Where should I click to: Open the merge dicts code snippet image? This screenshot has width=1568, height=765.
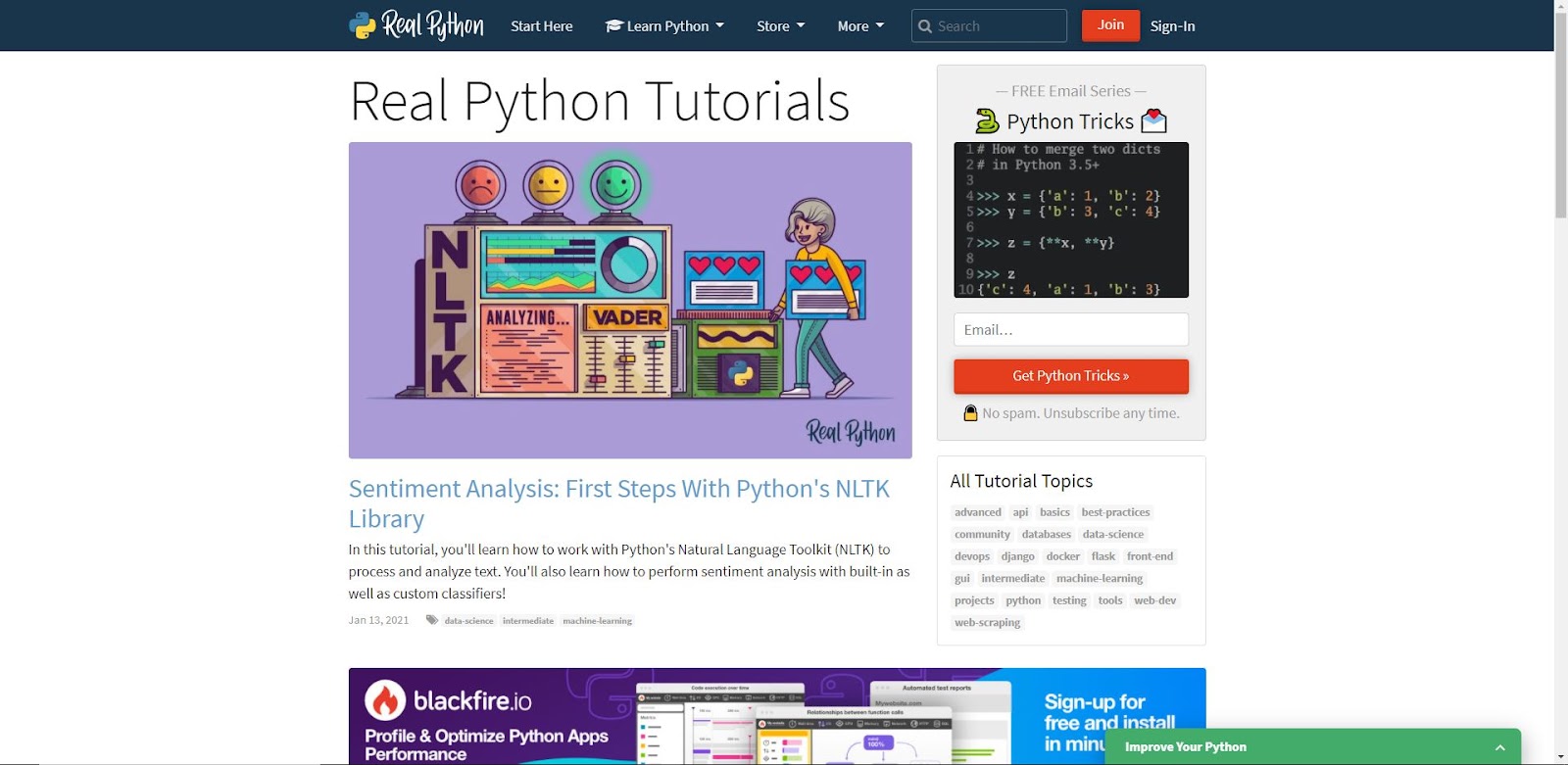(1070, 219)
